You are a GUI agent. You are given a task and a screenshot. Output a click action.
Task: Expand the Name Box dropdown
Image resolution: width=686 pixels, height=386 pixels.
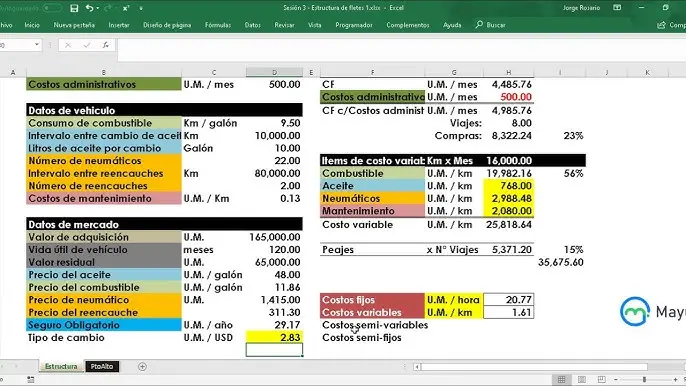37,45
